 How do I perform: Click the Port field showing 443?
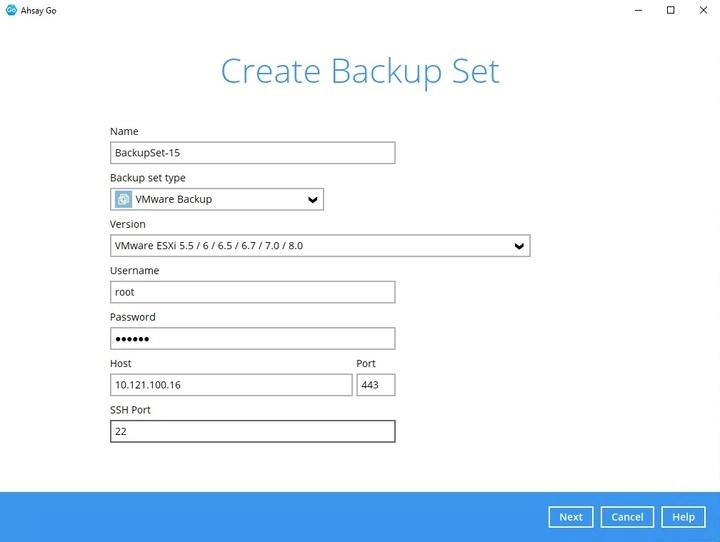point(376,385)
